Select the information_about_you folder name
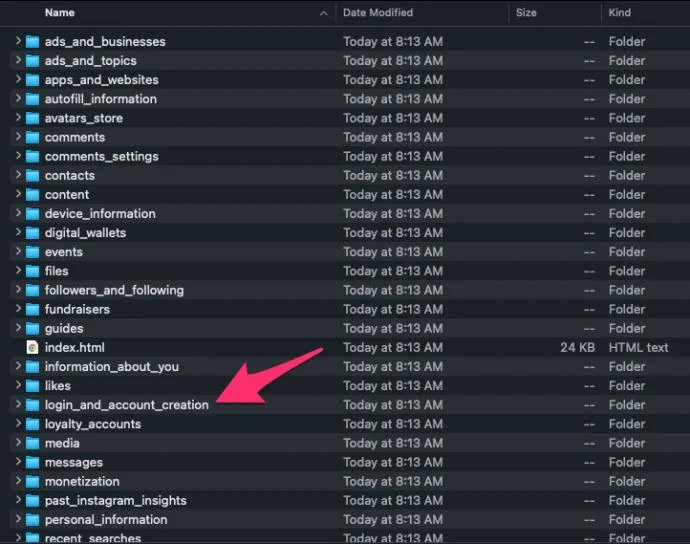Screen dimensions: 690x544 click(x=112, y=367)
